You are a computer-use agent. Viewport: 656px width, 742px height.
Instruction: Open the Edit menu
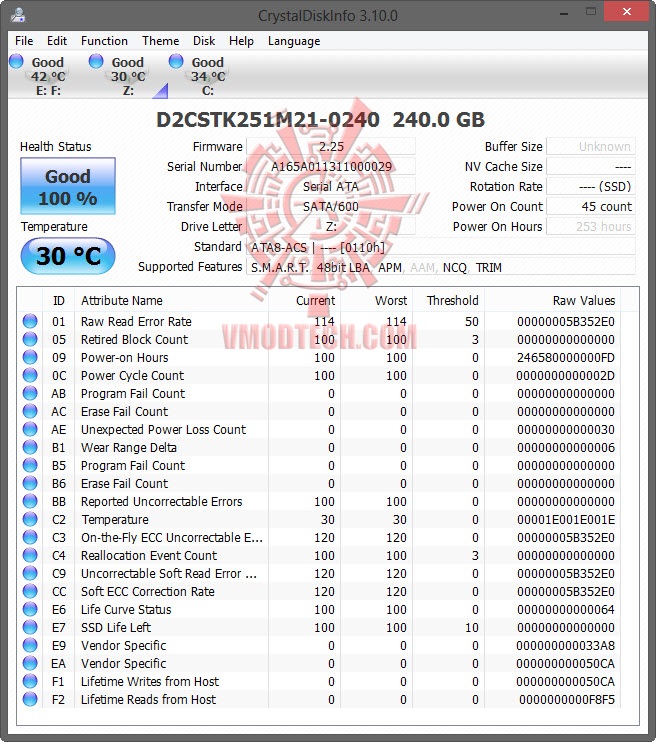click(x=57, y=41)
